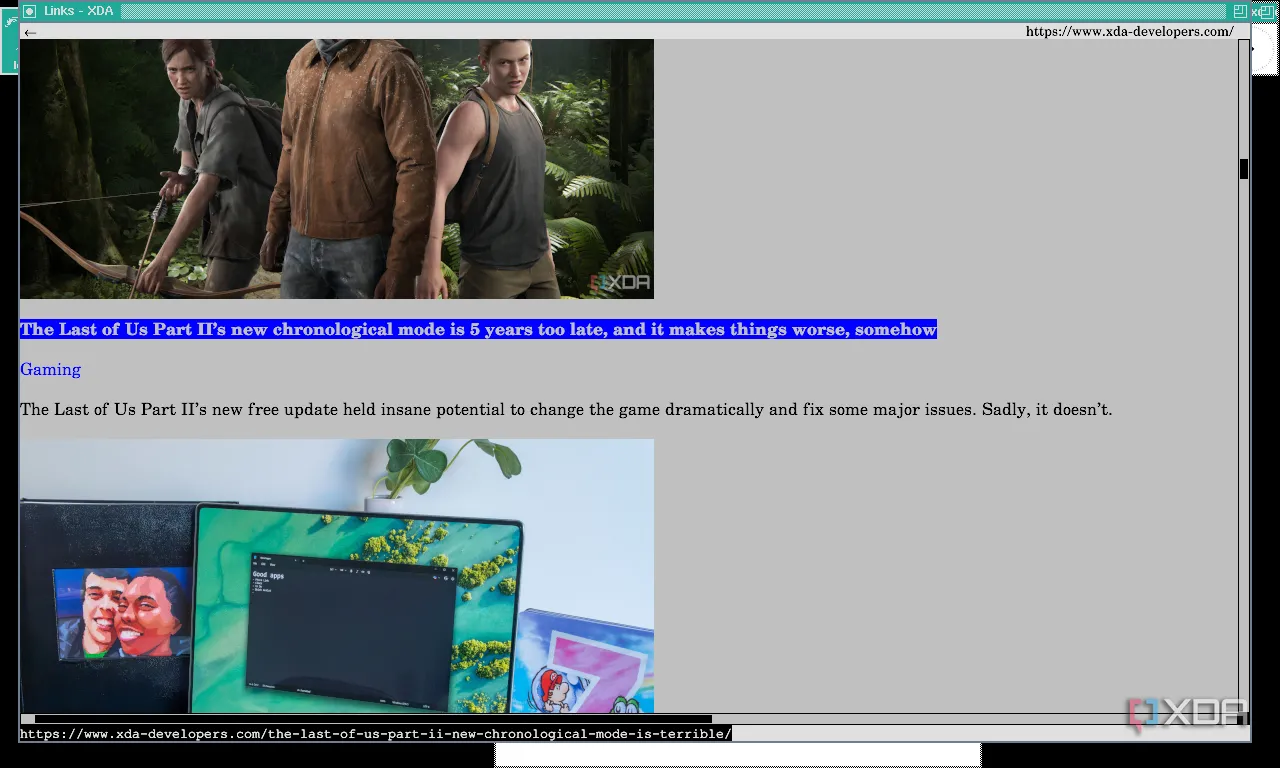The width and height of the screenshot is (1280, 768).
Task: Open the Links window menu icon
Action: (29, 11)
